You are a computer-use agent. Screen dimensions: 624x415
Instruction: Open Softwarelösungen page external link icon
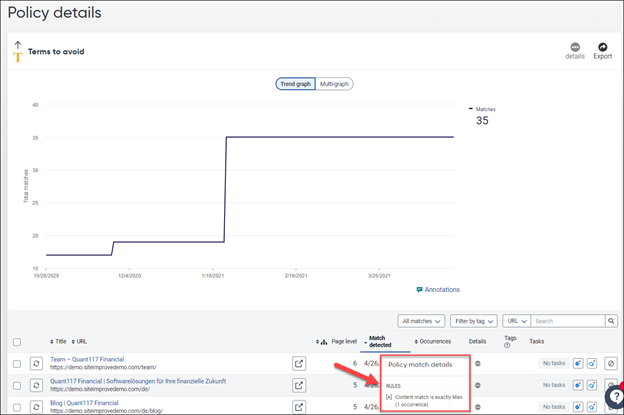pyautogui.click(x=299, y=385)
